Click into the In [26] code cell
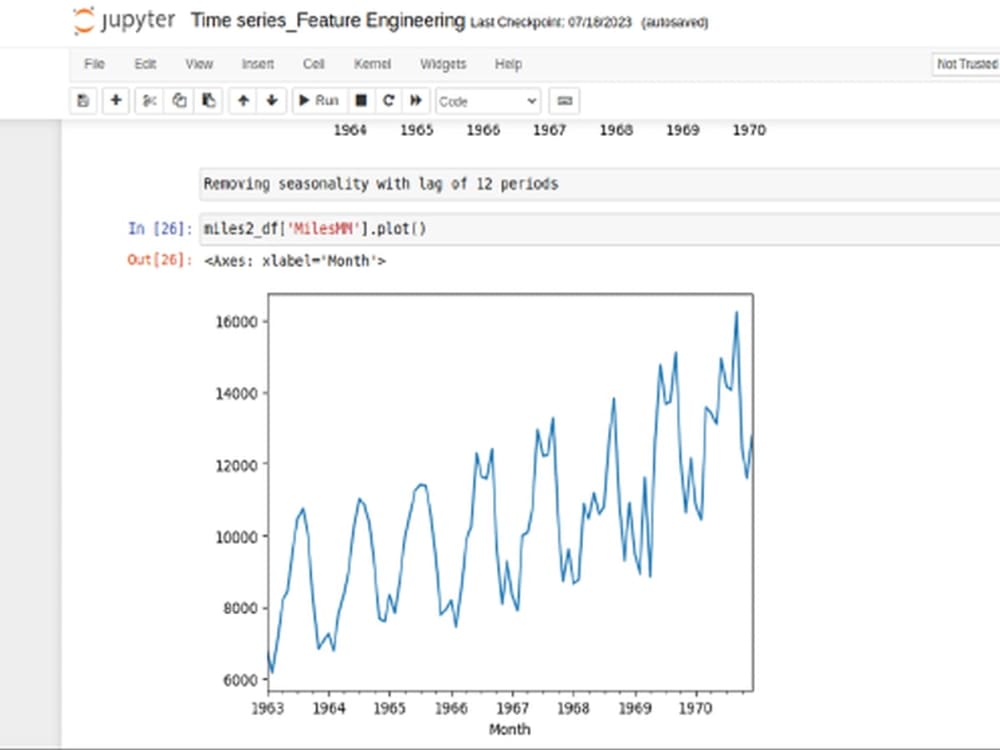1000x750 pixels. click(599, 228)
